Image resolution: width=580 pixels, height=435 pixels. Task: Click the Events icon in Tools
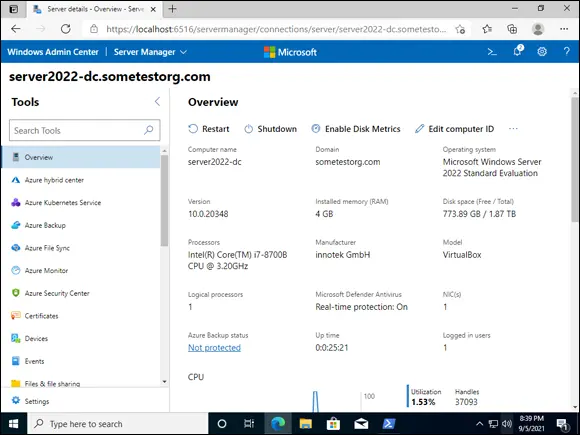pos(16,361)
